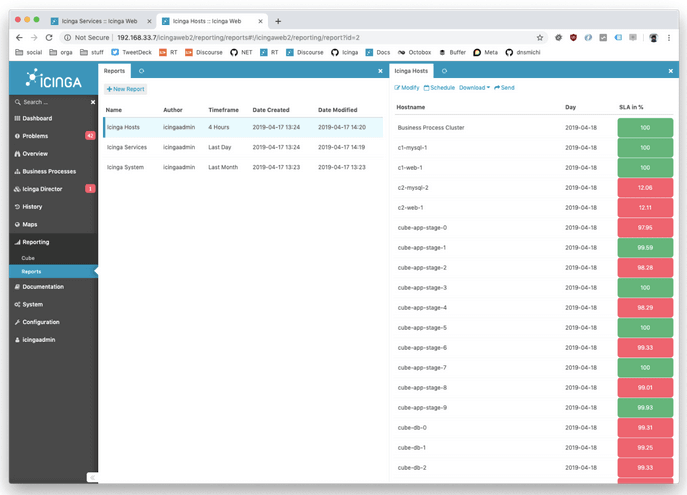Open Dashboard in the sidebar
687x495 pixels.
(x=53, y=118)
